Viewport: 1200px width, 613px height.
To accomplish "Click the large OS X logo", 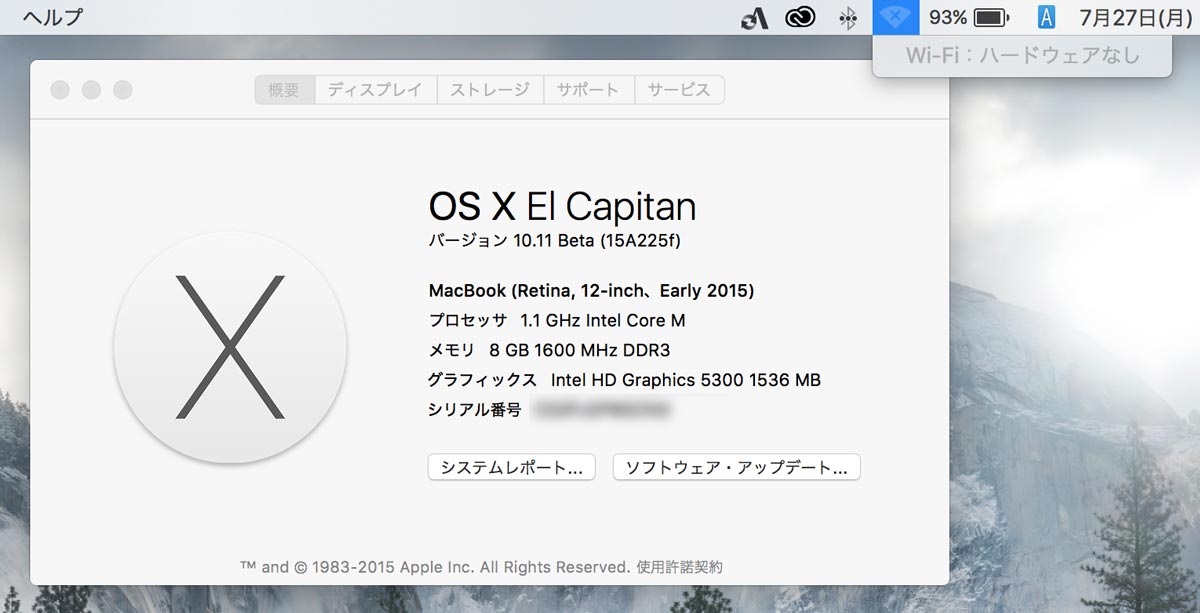I will click(x=230, y=347).
